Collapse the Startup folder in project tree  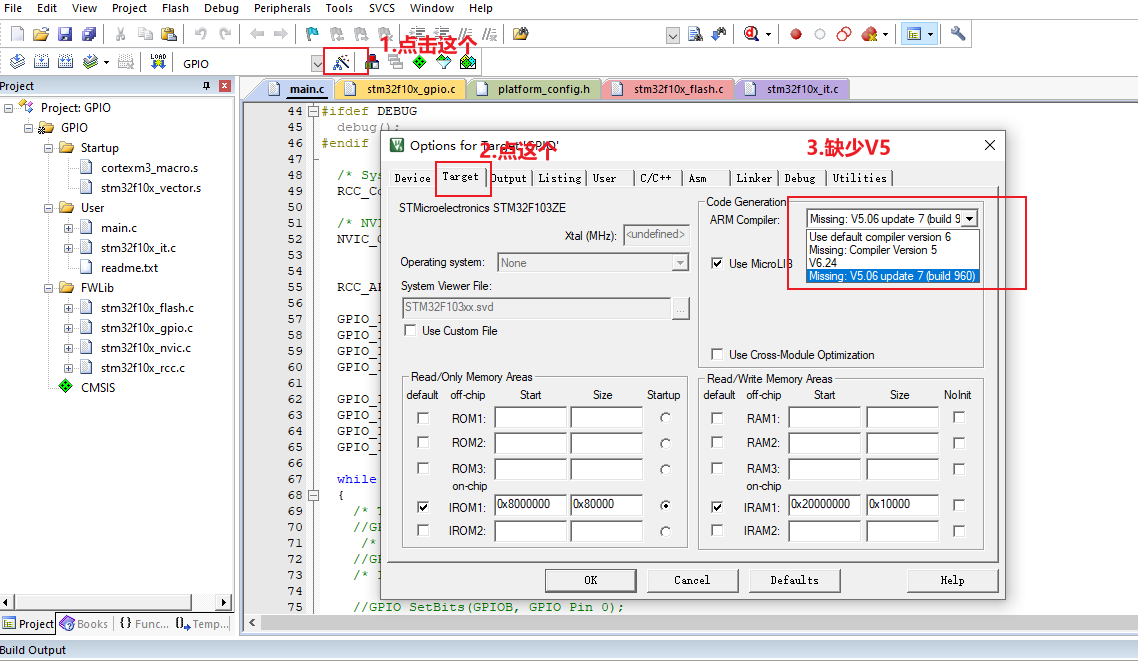pyautogui.click(x=49, y=147)
